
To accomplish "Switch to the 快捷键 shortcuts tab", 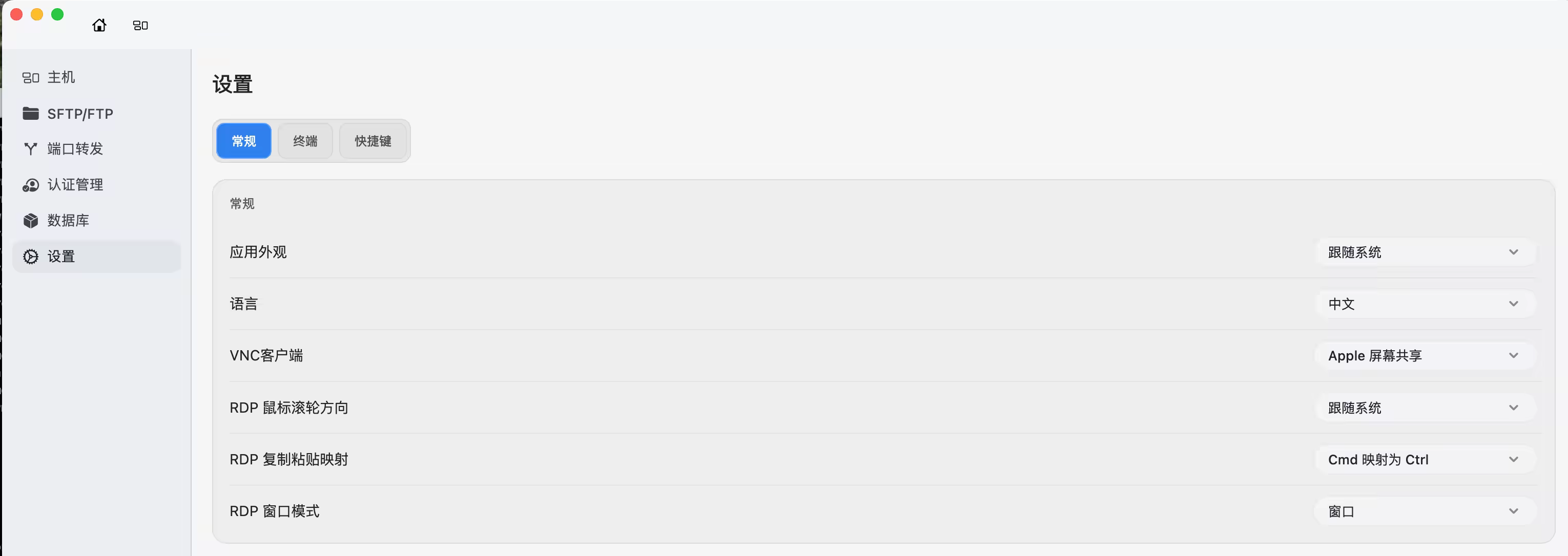I will [x=373, y=141].
